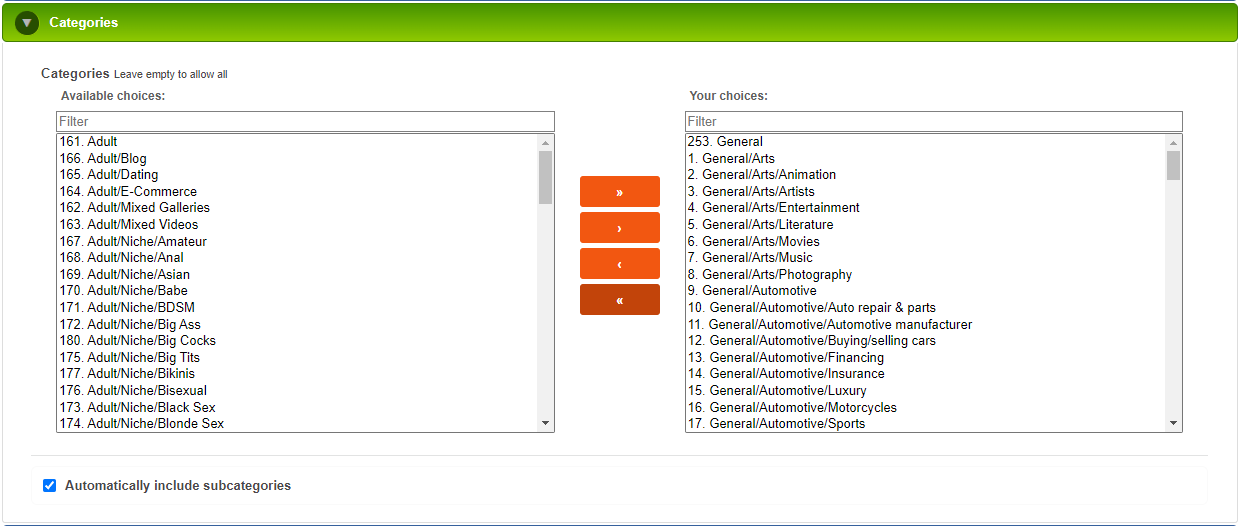Select 177. Adult/Niche/Bikinis entry
This screenshot has height=526, width=1242.
tap(297, 374)
